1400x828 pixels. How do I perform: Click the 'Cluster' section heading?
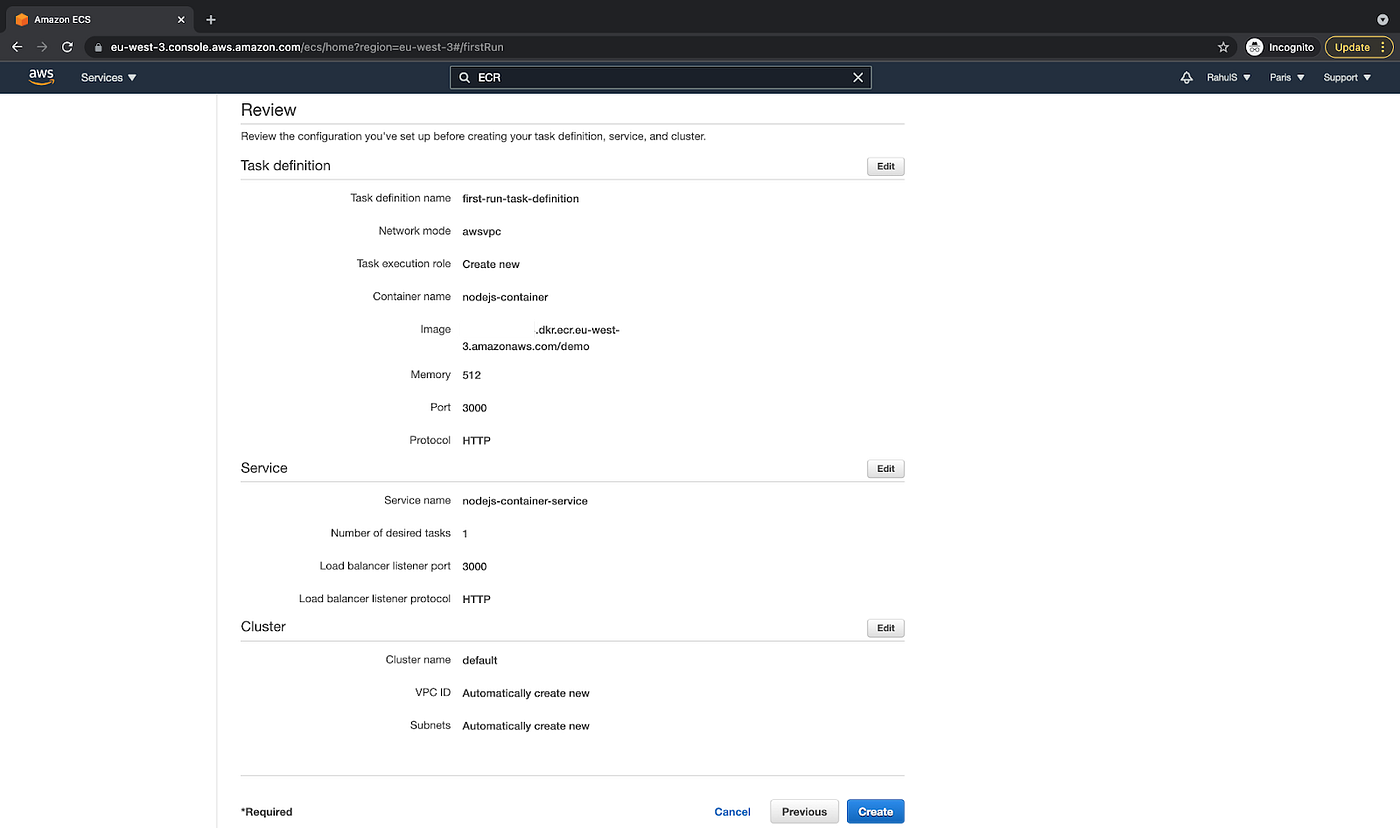point(263,627)
